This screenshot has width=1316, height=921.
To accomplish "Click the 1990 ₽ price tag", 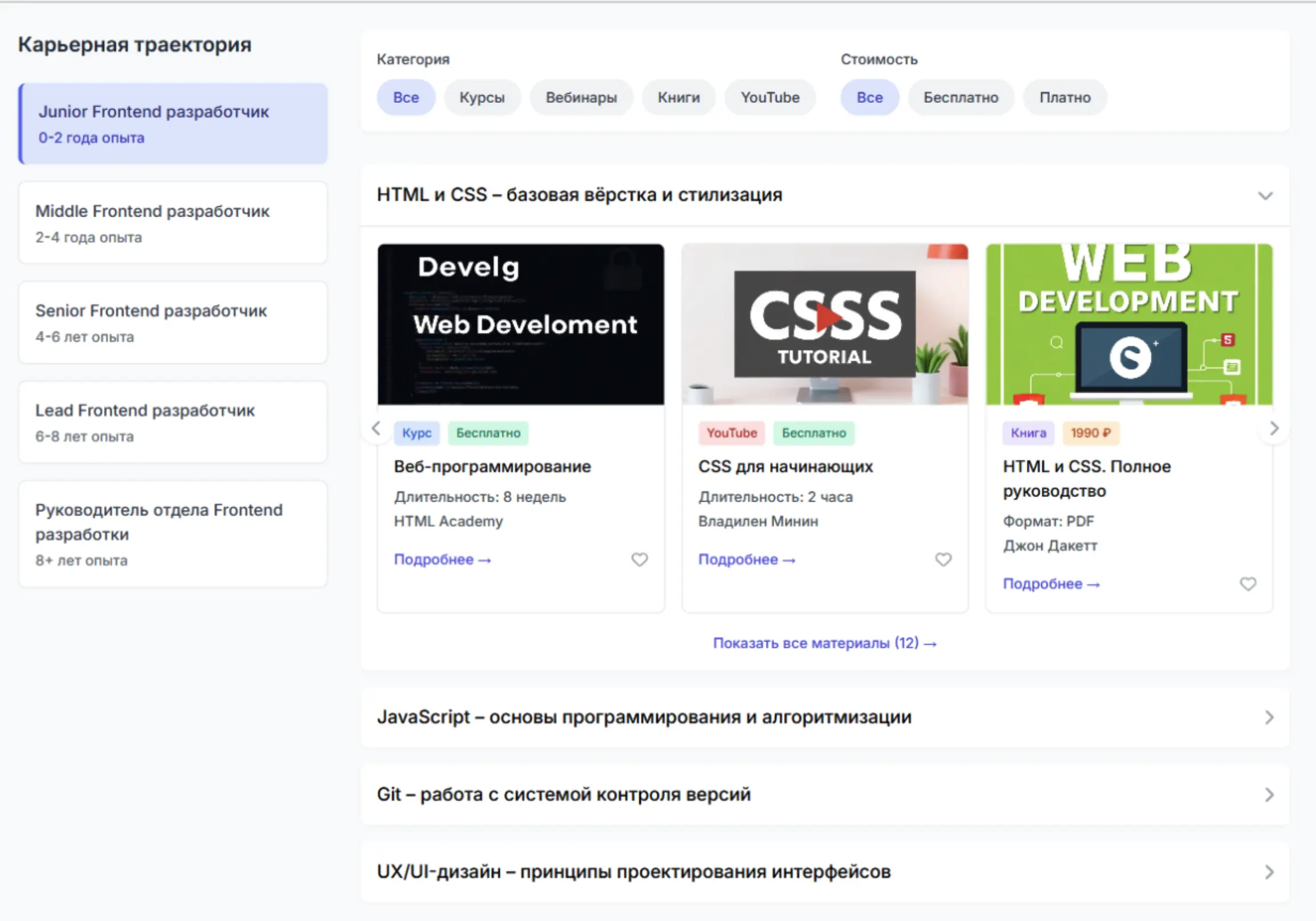I will pos(1091,433).
